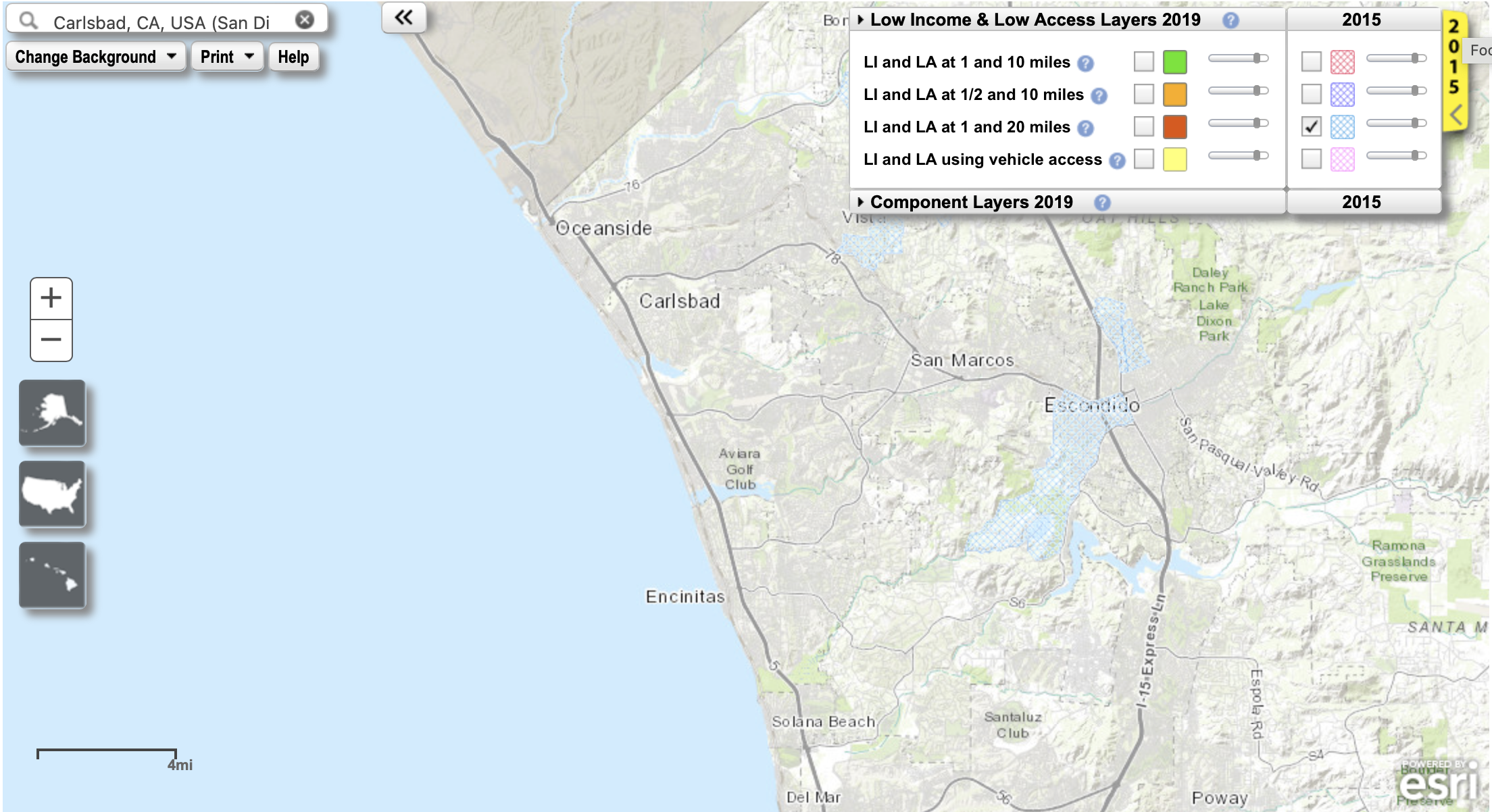
Task: Collapse the legend panel with the double-arrow button
Action: pyautogui.click(x=403, y=18)
